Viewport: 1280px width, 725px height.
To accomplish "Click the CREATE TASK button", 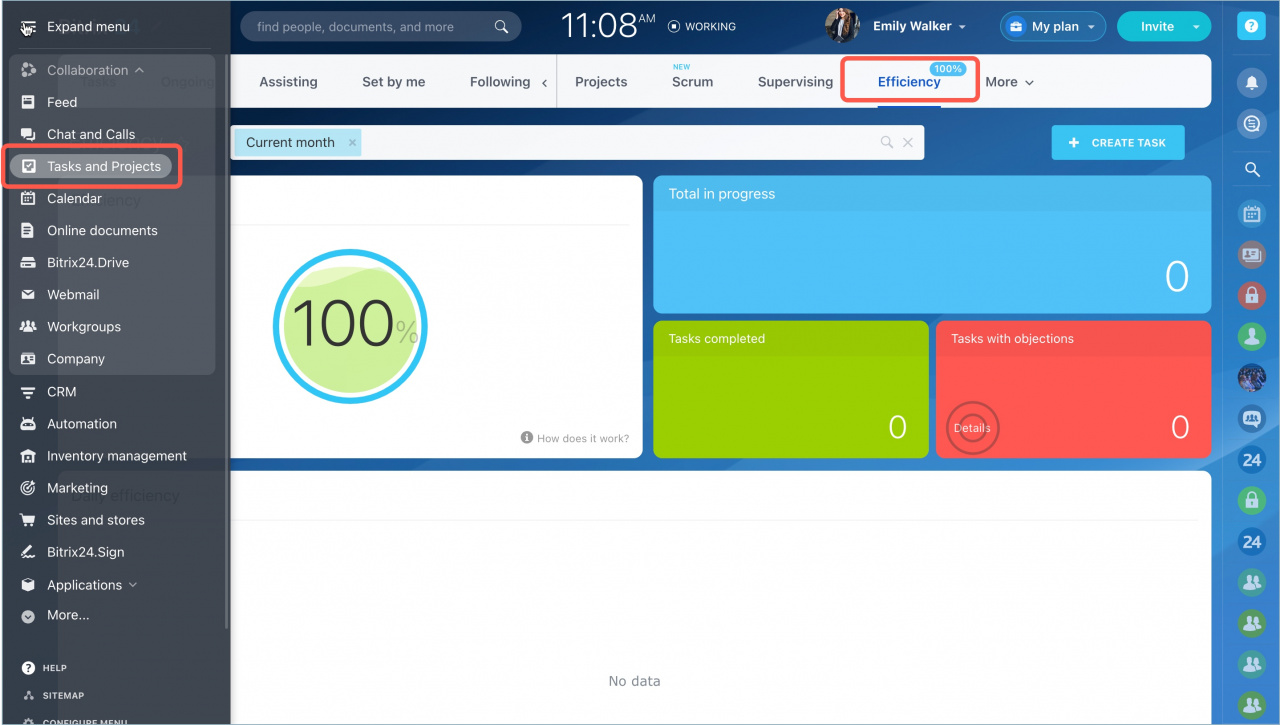I will [x=1117, y=142].
